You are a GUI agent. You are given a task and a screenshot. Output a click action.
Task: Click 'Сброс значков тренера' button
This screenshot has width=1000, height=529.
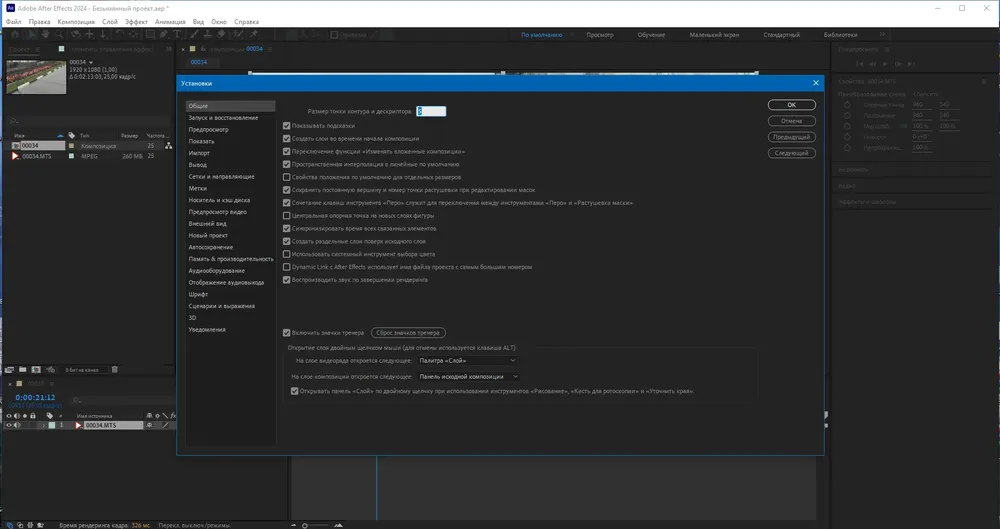click(408, 332)
